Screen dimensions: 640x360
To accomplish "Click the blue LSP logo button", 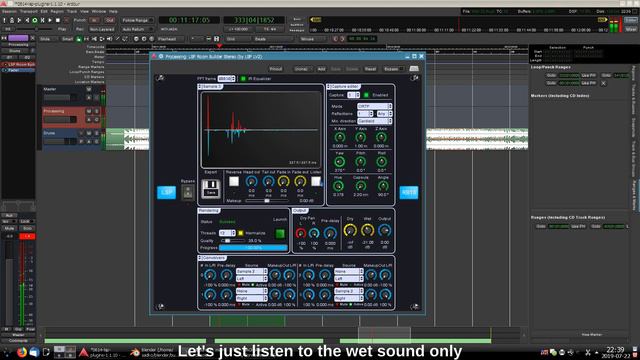I will (x=166, y=192).
